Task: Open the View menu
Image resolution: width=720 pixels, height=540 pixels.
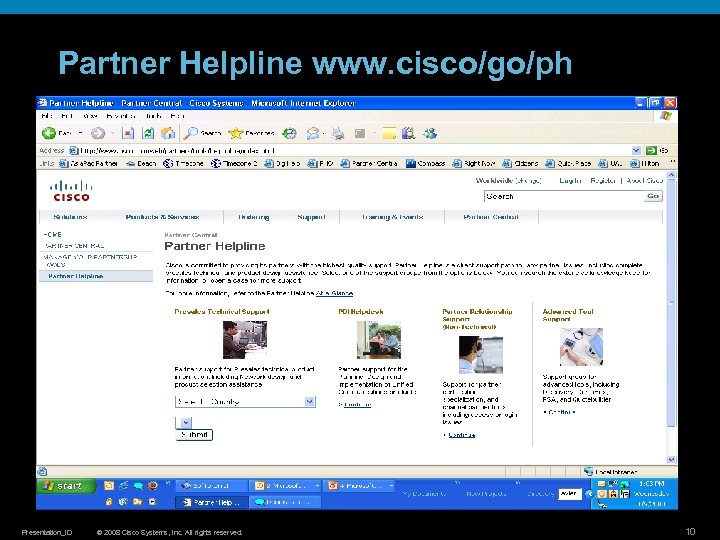Action: (x=90, y=116)
